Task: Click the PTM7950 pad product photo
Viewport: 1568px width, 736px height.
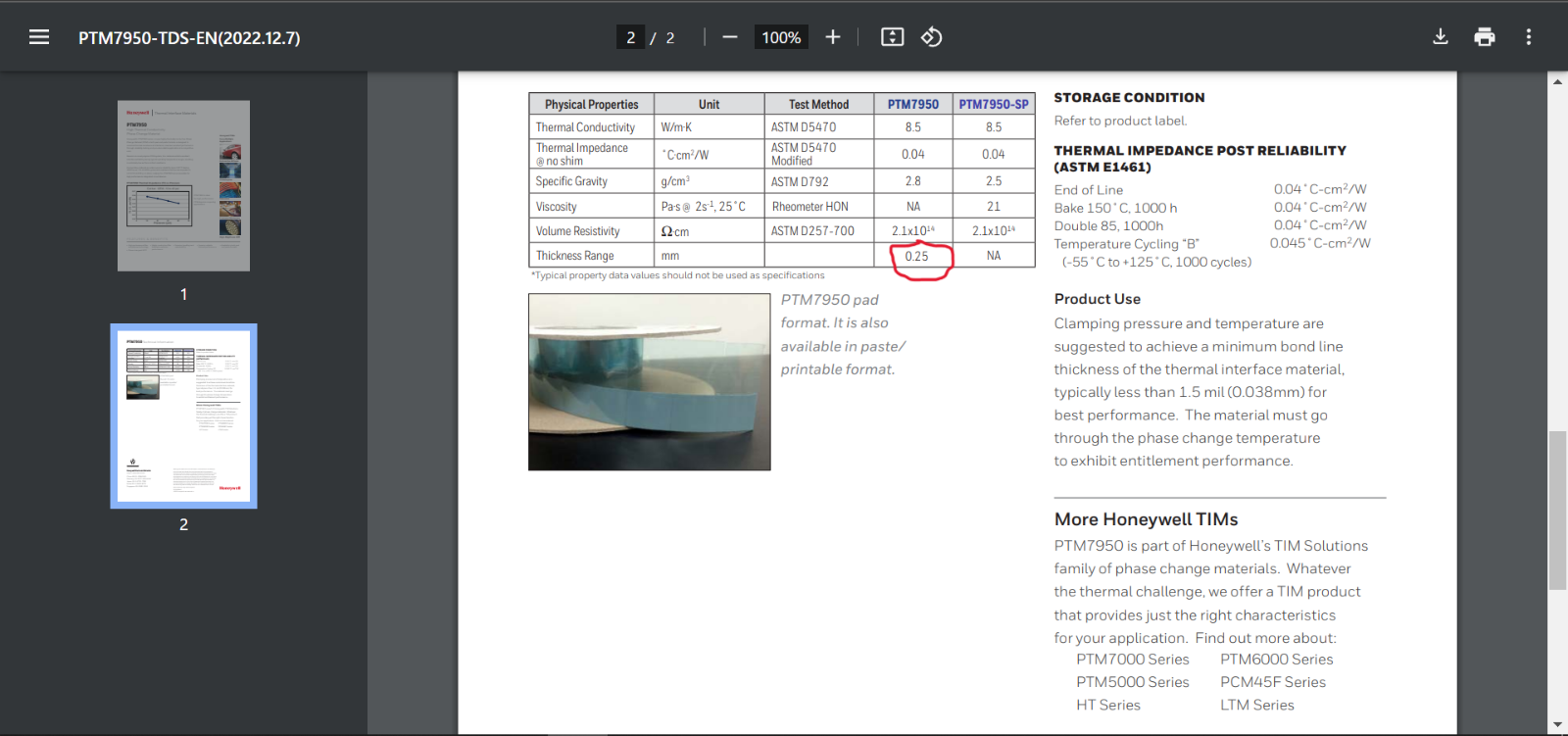Action: [650, 382]
